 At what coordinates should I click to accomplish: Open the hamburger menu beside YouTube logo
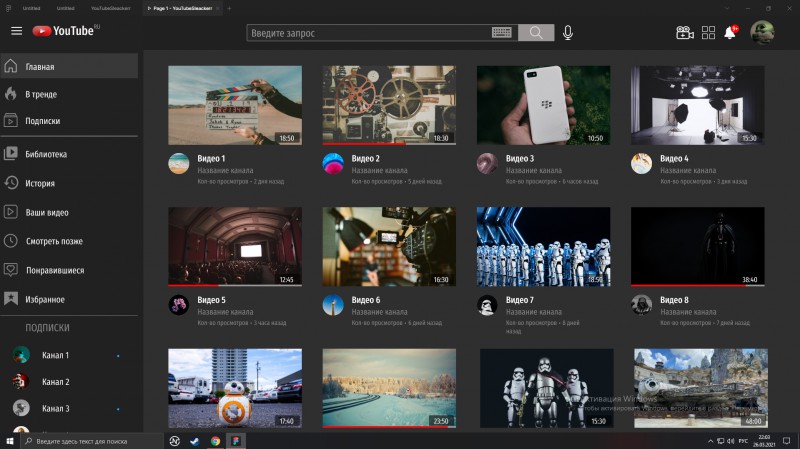[16, 31]
